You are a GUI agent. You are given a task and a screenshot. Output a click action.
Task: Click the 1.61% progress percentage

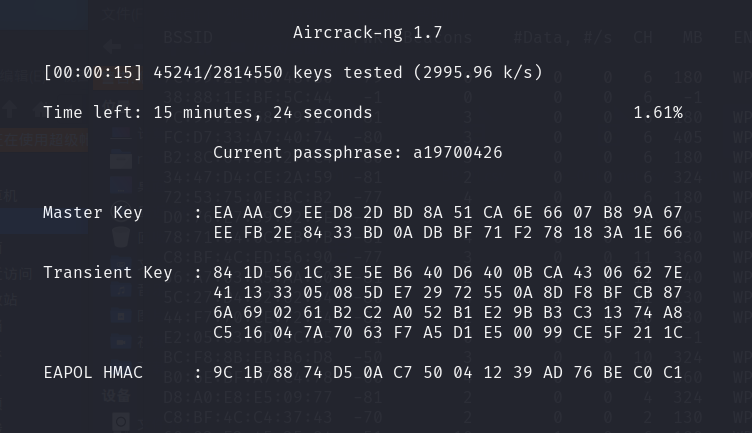pos(657,113)
